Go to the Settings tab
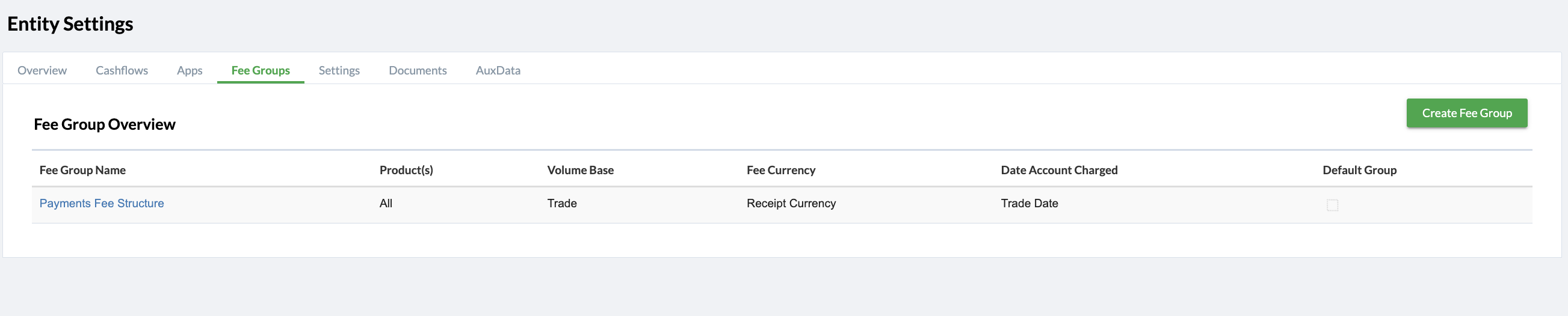Image resolution: width=1568 pixels, height=316 pixels. point(339,70)
